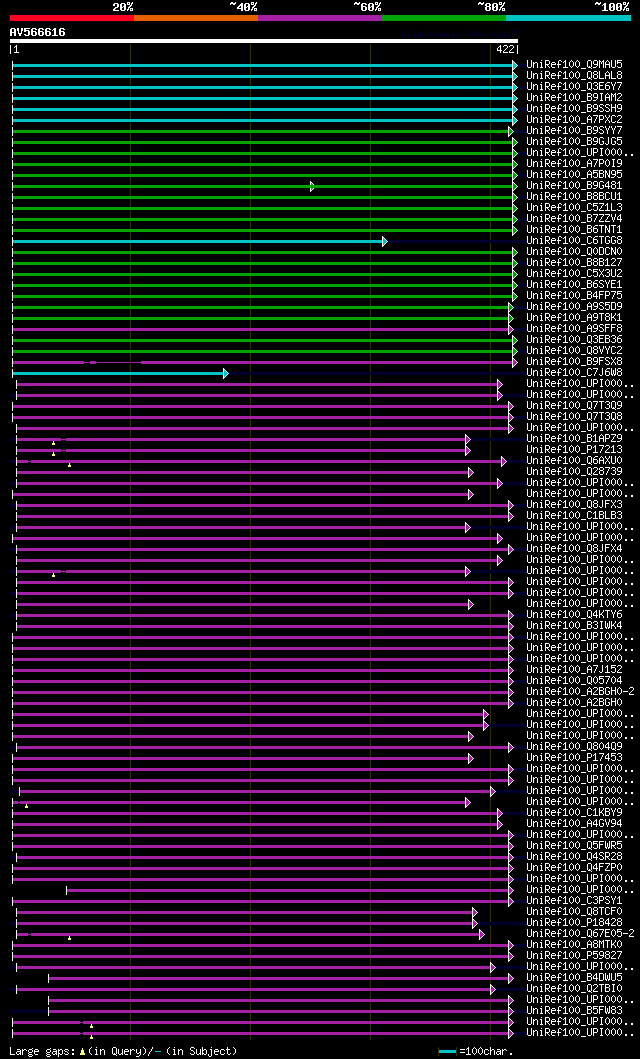Select the UniRef100_B6SYE1 label
The image size is (640, 1059).
[x=575, y=285]
